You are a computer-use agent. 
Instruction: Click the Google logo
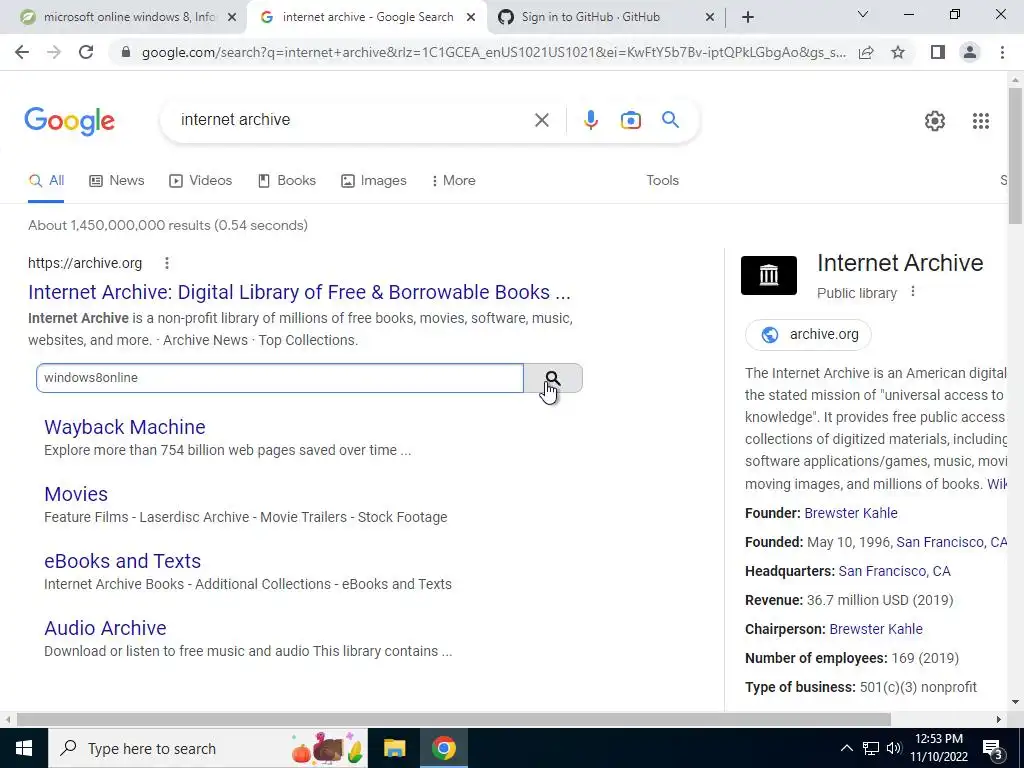point(69,121)
